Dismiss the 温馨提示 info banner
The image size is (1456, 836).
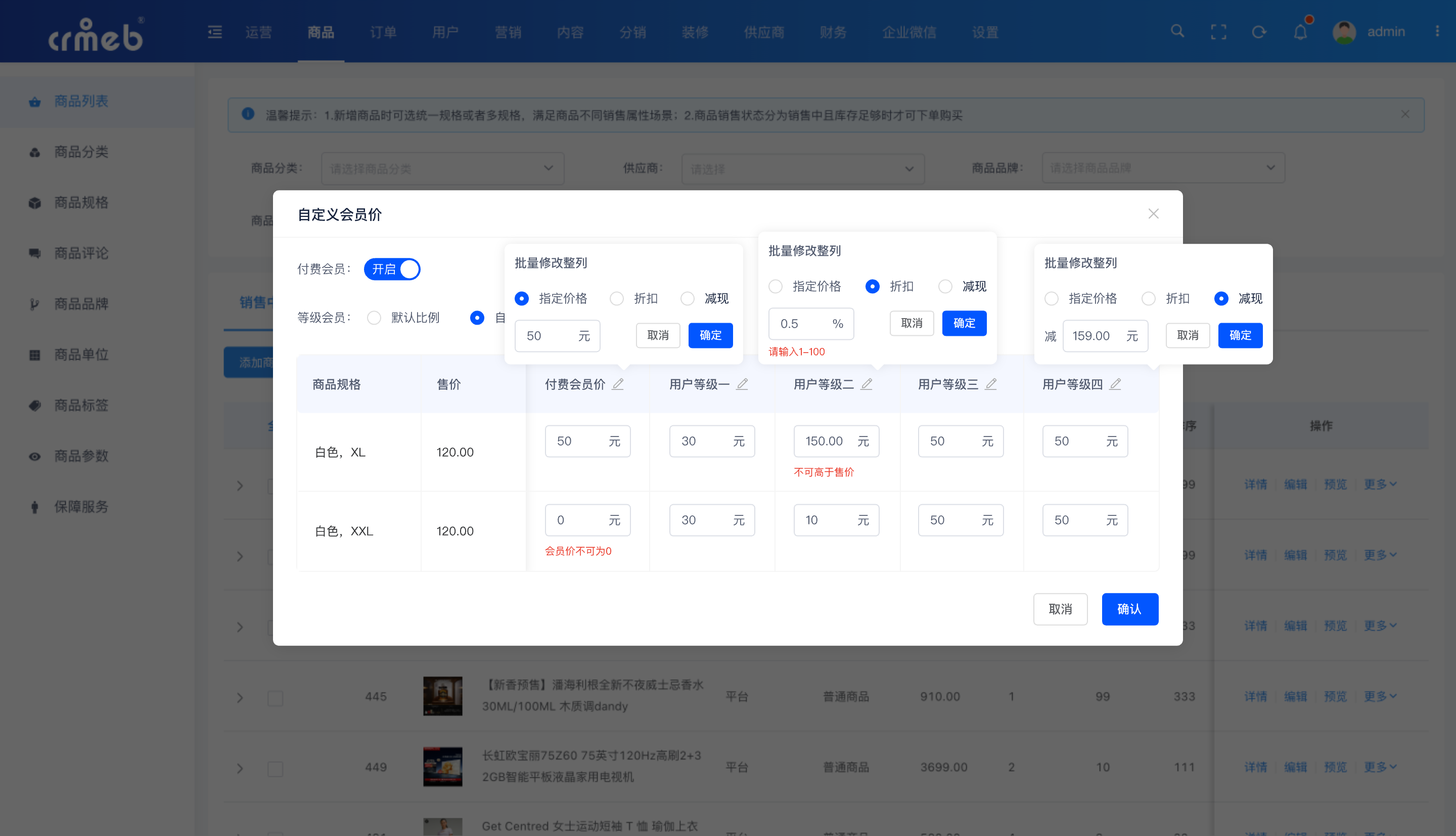coord(1405,114)
